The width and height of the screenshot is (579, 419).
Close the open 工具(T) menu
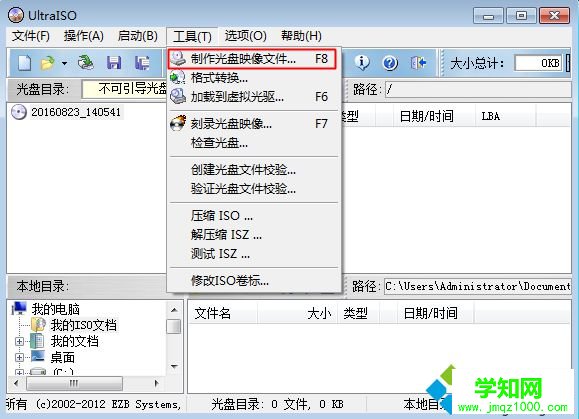pos(192,36)
